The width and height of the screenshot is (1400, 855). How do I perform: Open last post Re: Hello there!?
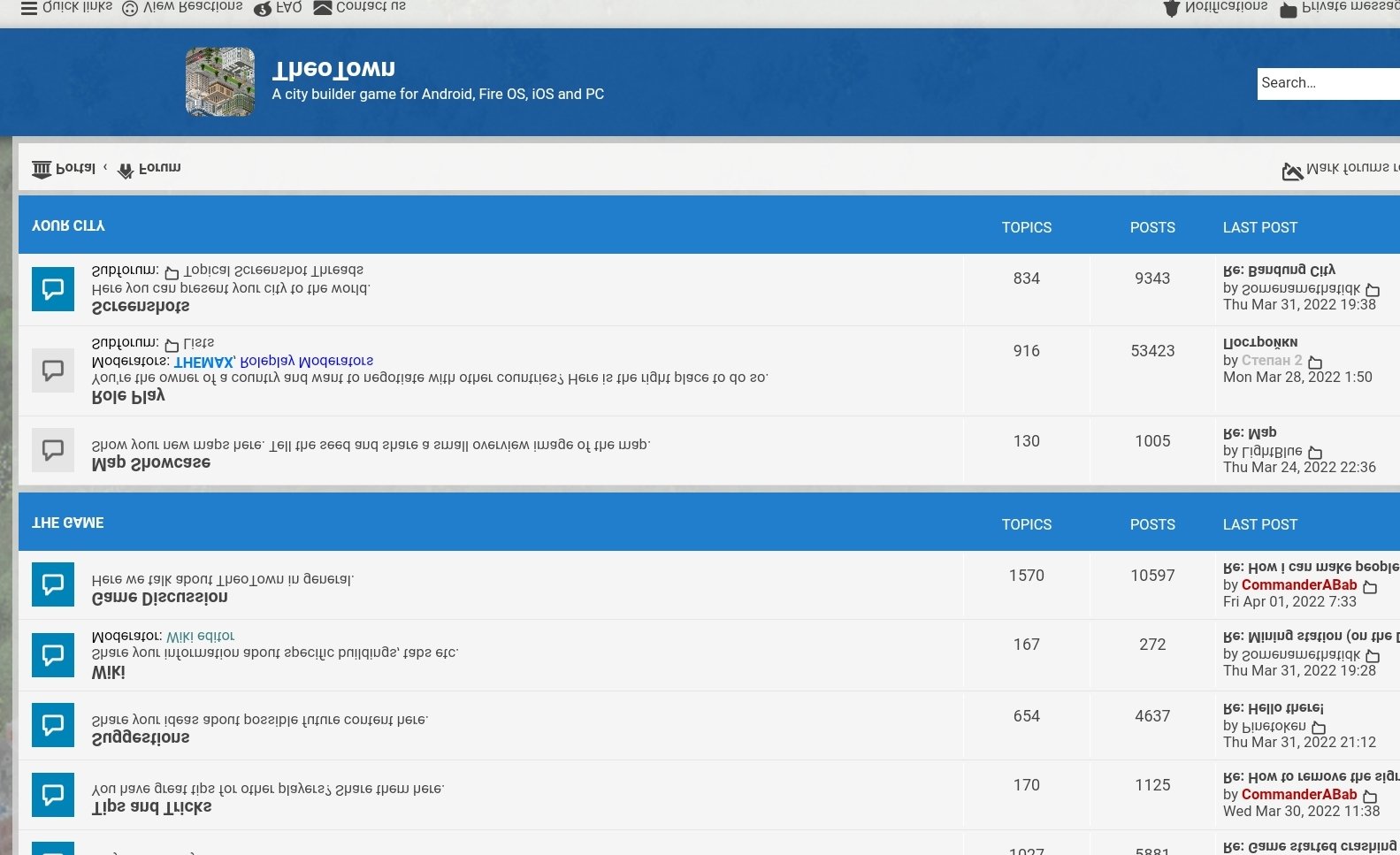pos(1274,708)
